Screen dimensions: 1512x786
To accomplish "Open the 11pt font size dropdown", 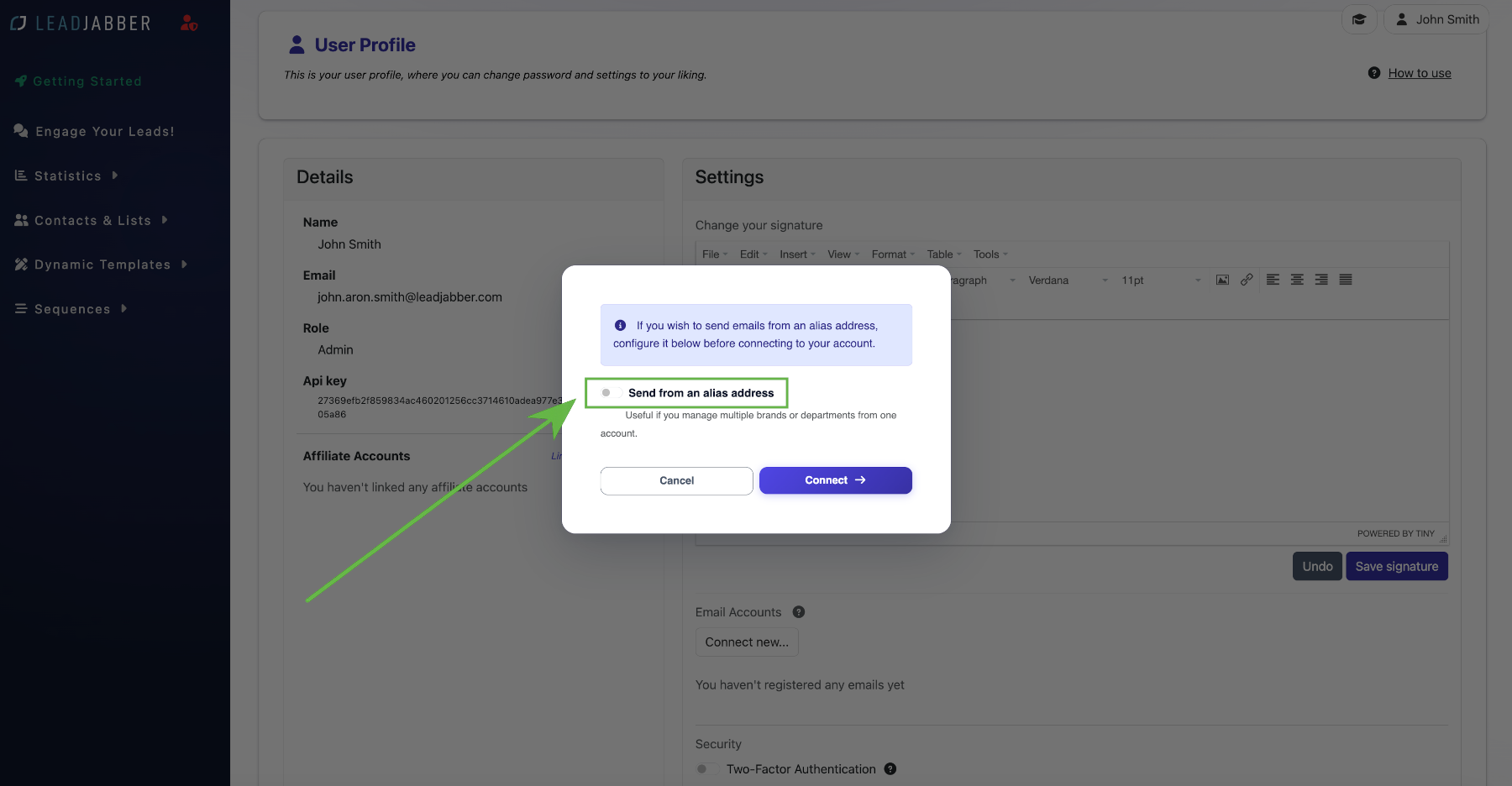I will coord(1161,280).
